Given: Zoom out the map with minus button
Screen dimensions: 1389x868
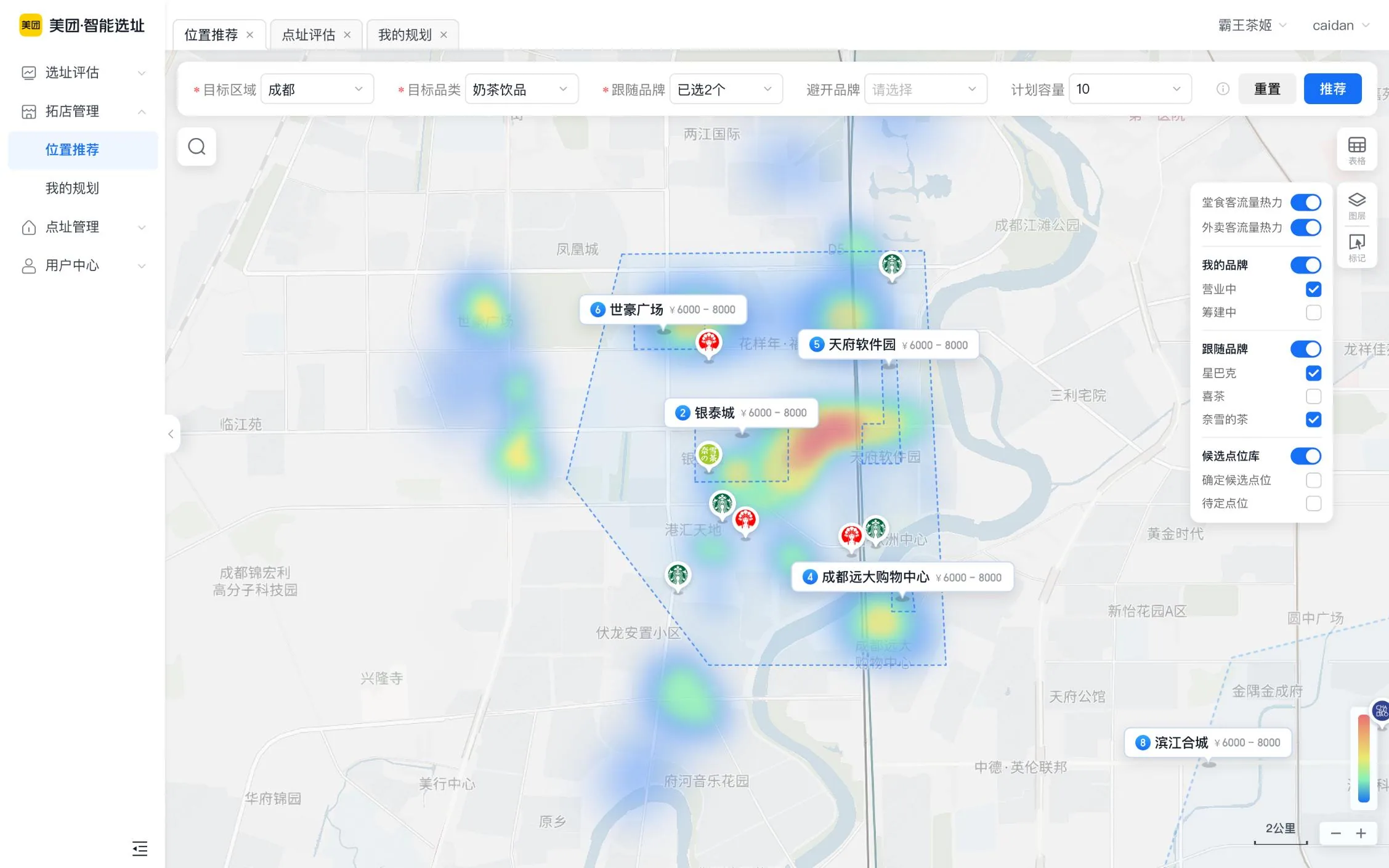Looking at the screenshot, I should 1335,834.
